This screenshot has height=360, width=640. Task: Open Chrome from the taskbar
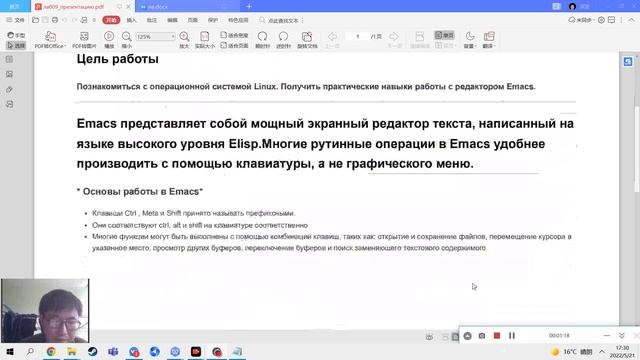[x=51, y=351]
